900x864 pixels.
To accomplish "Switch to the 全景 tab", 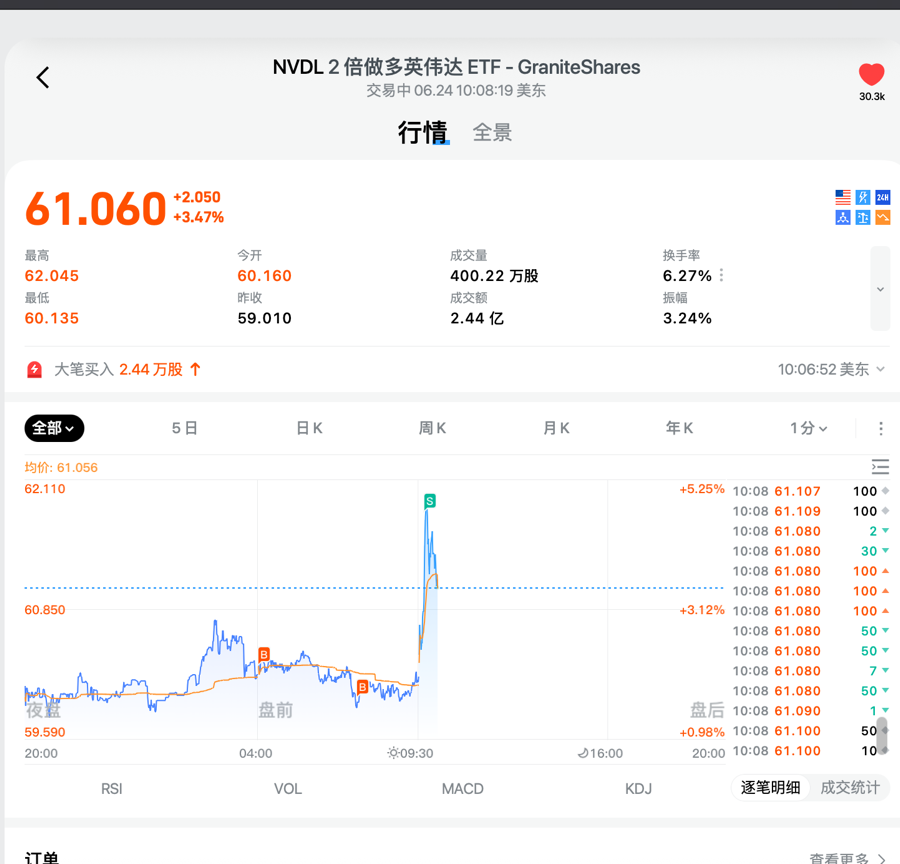I will click(492, 133).
